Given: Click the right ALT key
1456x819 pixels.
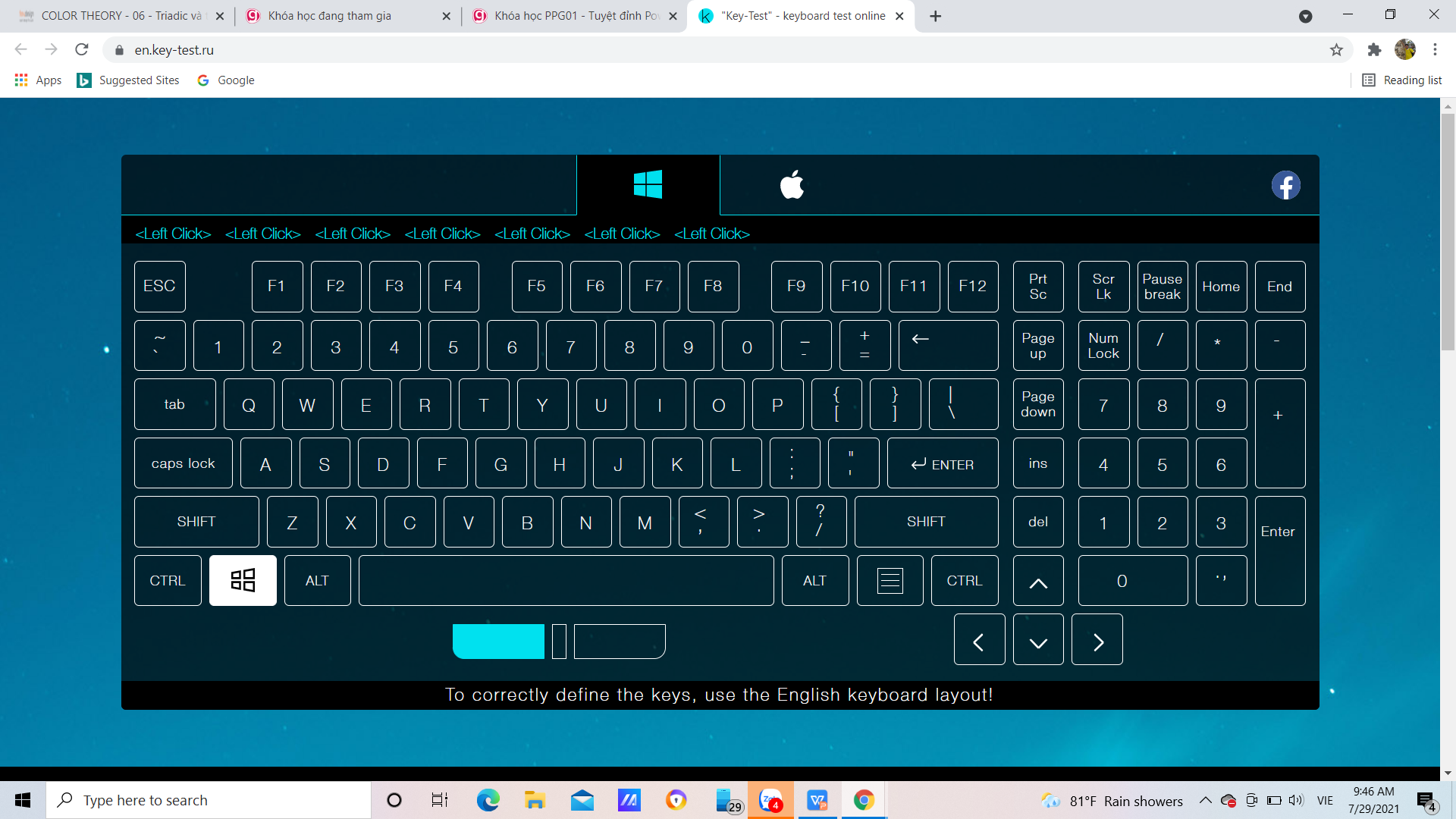Looking at the screenshot, I should [x=815, y=580].
